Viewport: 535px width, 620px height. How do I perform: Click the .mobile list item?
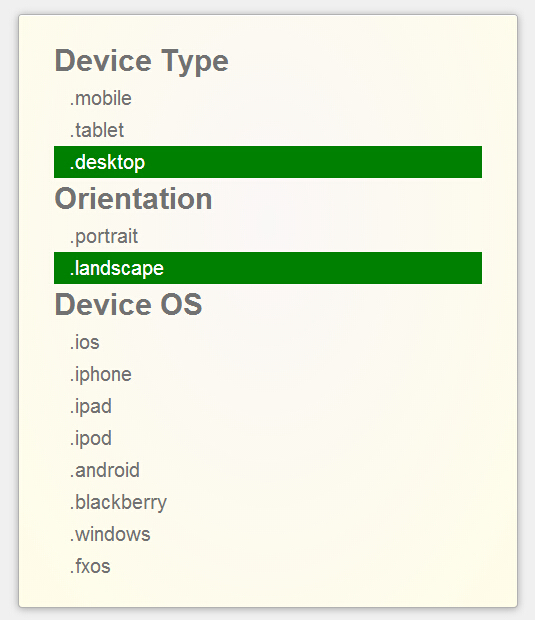pyautogui.click(x=268, y=98)
